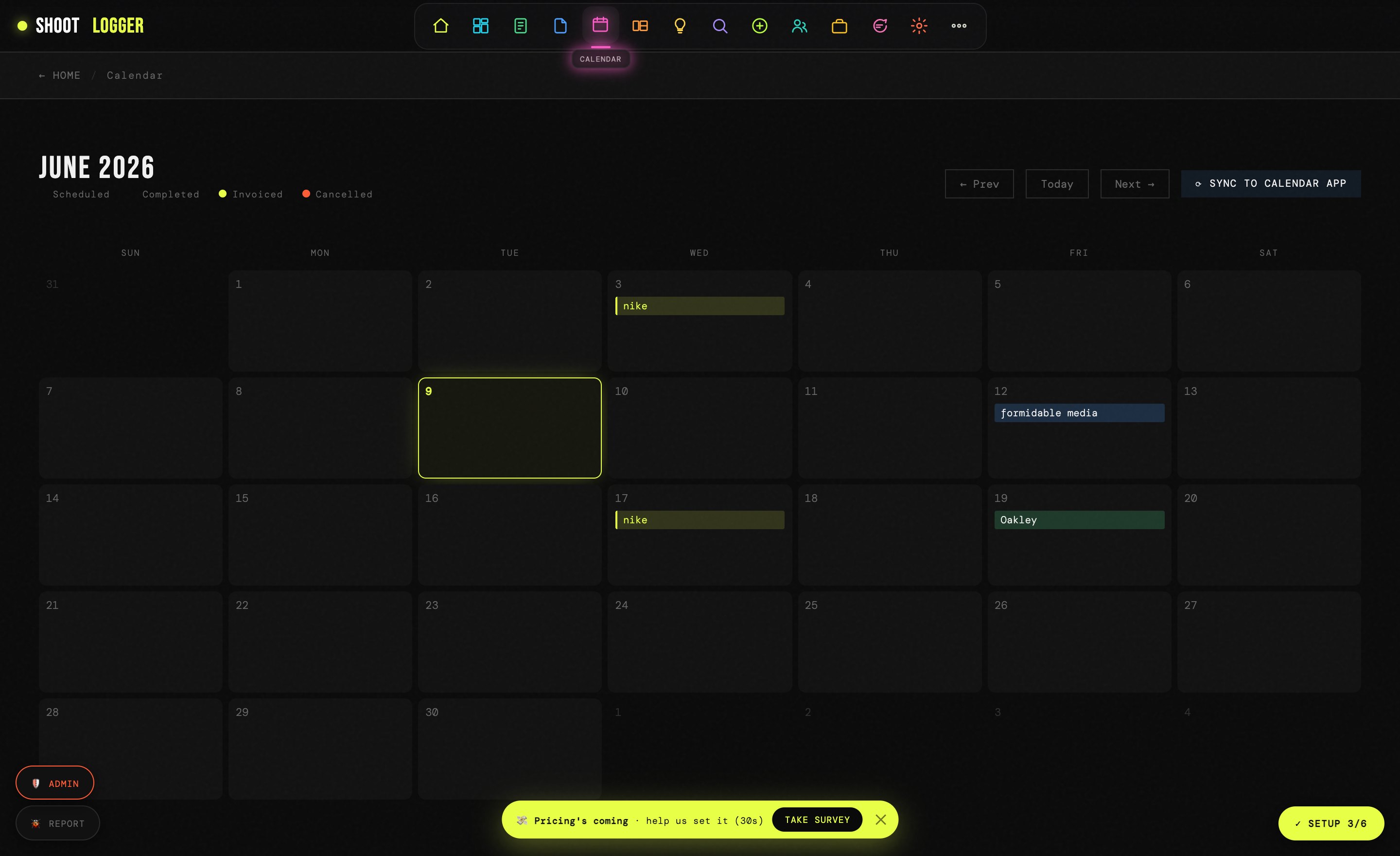The height and width of the screenshot is (856, 1400).
Task: Open the green lined-document icon
Action: [x=521, y=26]
